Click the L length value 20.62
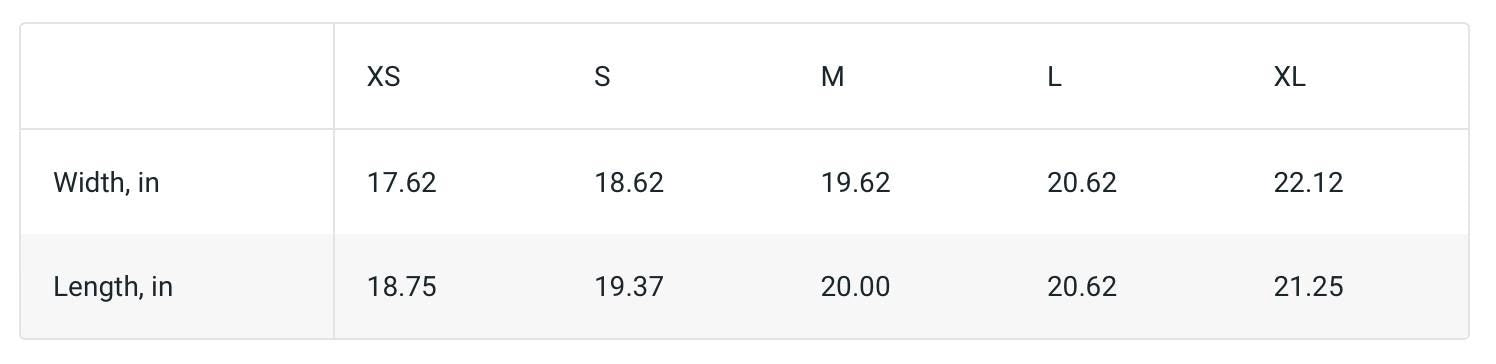 tap(1082, 287)
